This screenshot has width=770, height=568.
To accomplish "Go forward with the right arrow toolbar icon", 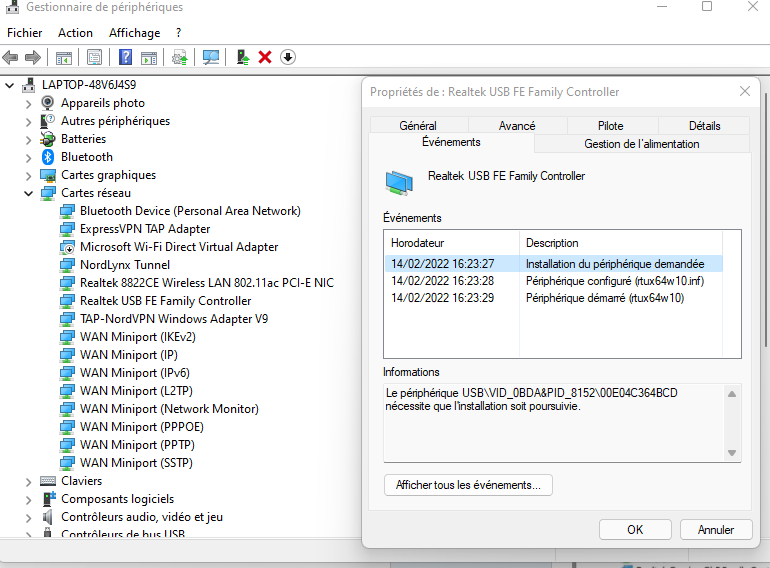I will click(x=32, y=57).
